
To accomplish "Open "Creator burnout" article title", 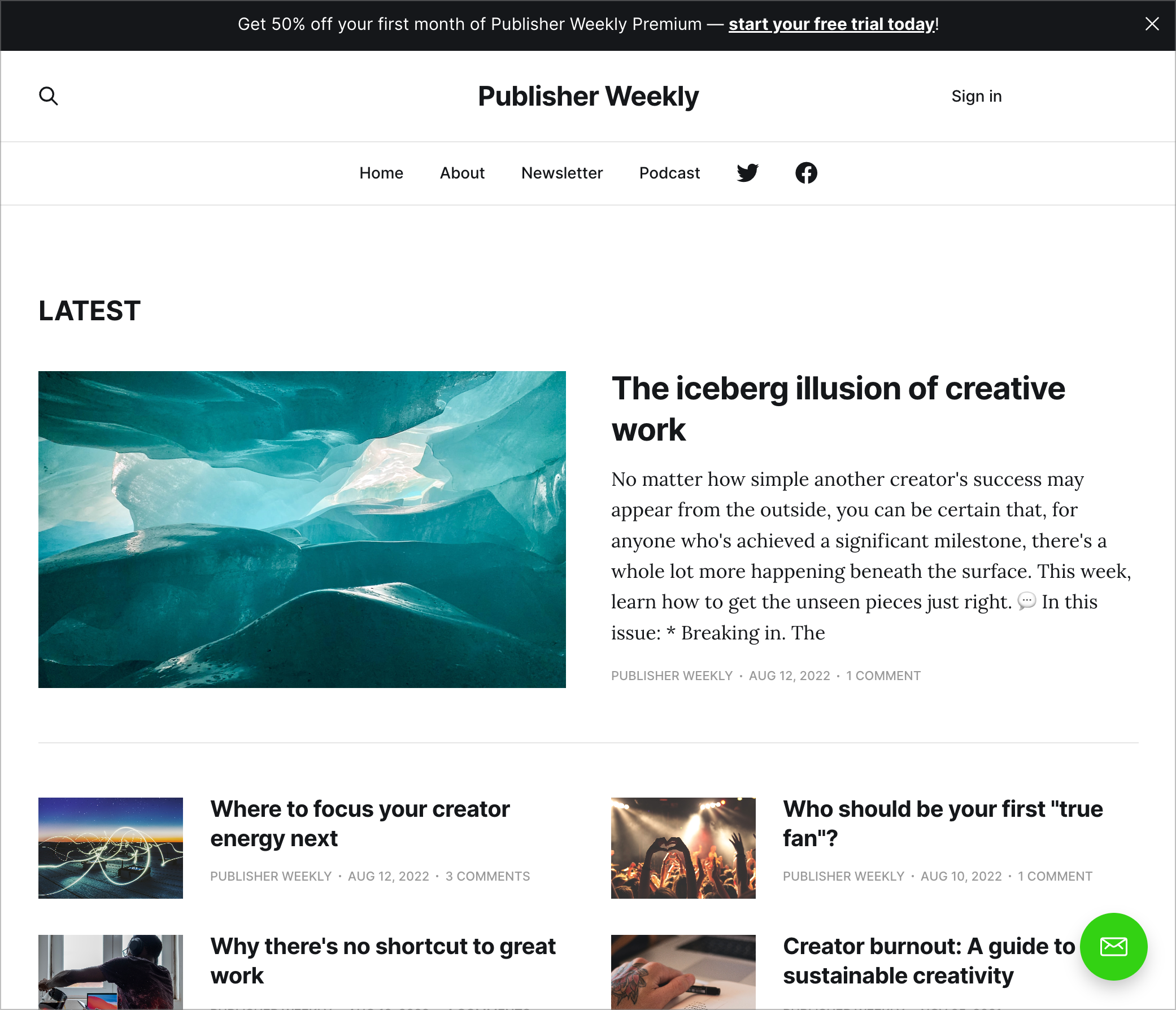I will click(929, 961).
